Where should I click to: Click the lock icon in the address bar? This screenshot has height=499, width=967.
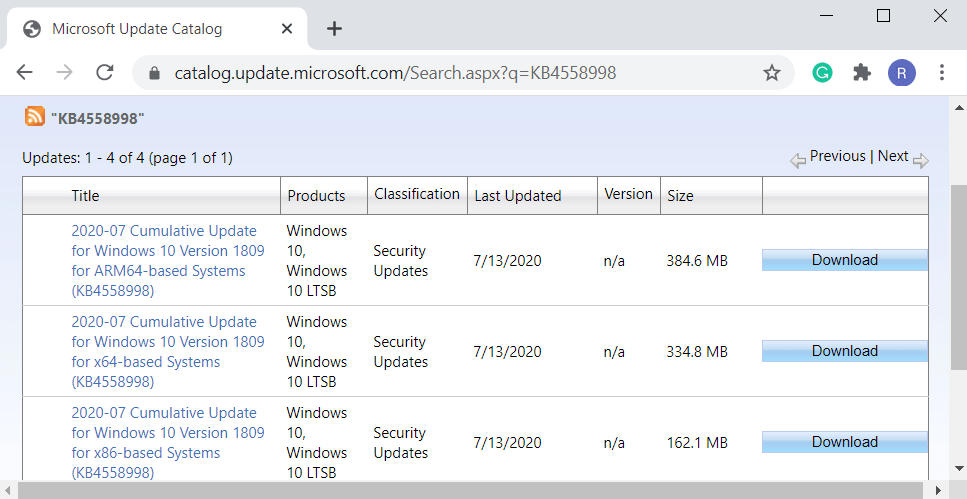click(155, 73)
